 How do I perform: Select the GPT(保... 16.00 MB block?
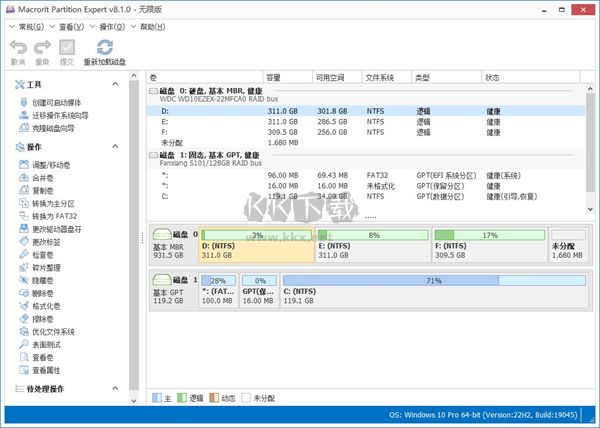coord(259,290)
